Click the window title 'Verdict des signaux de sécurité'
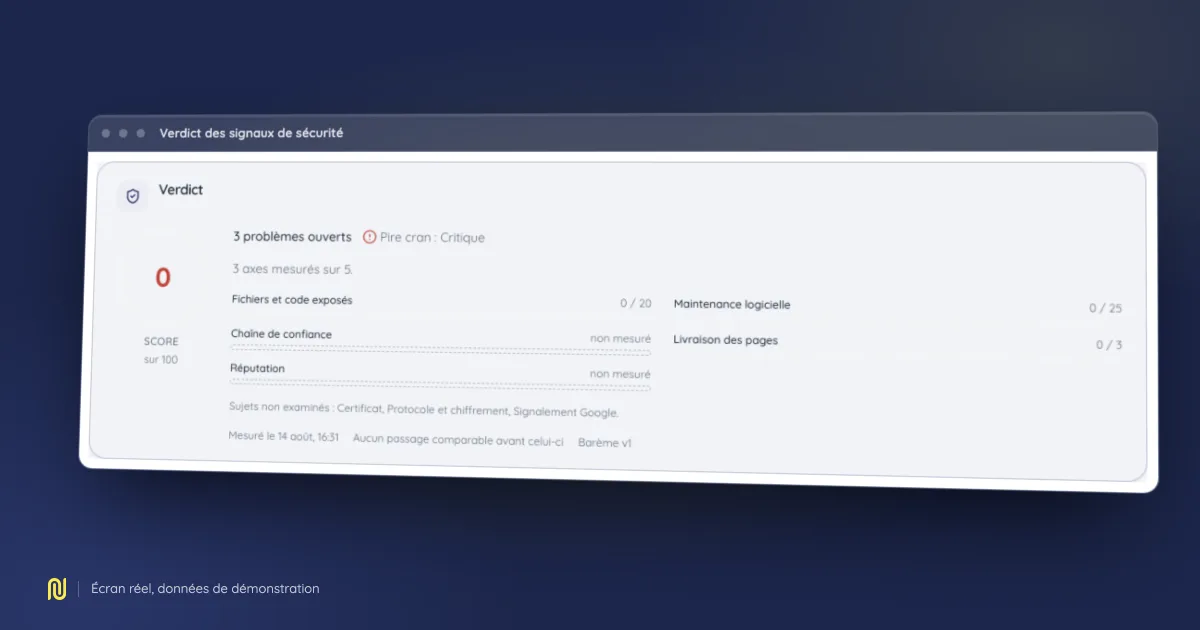This screenshot has width=1200, height=630. (x=251, y=133)
